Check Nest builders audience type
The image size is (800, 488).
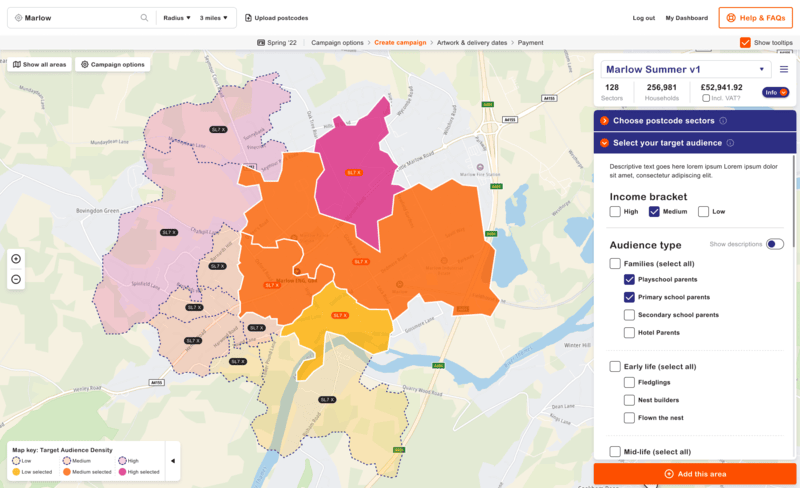click(630, 400)
